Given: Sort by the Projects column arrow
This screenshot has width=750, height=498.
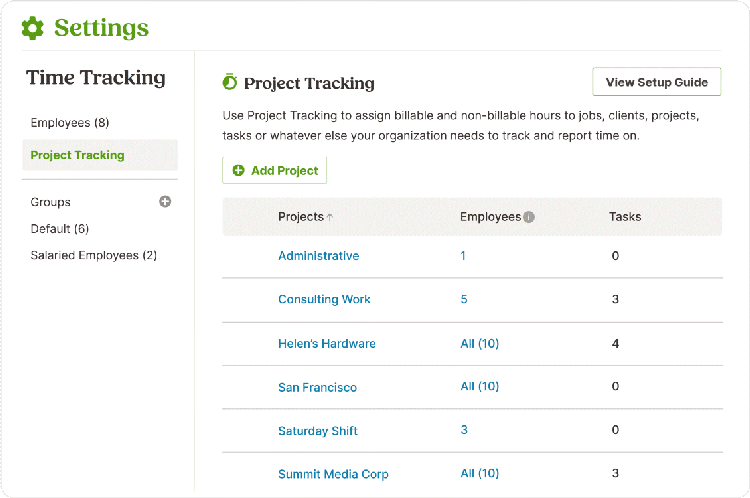Looking at the screenshot, I should coord(330,217).
